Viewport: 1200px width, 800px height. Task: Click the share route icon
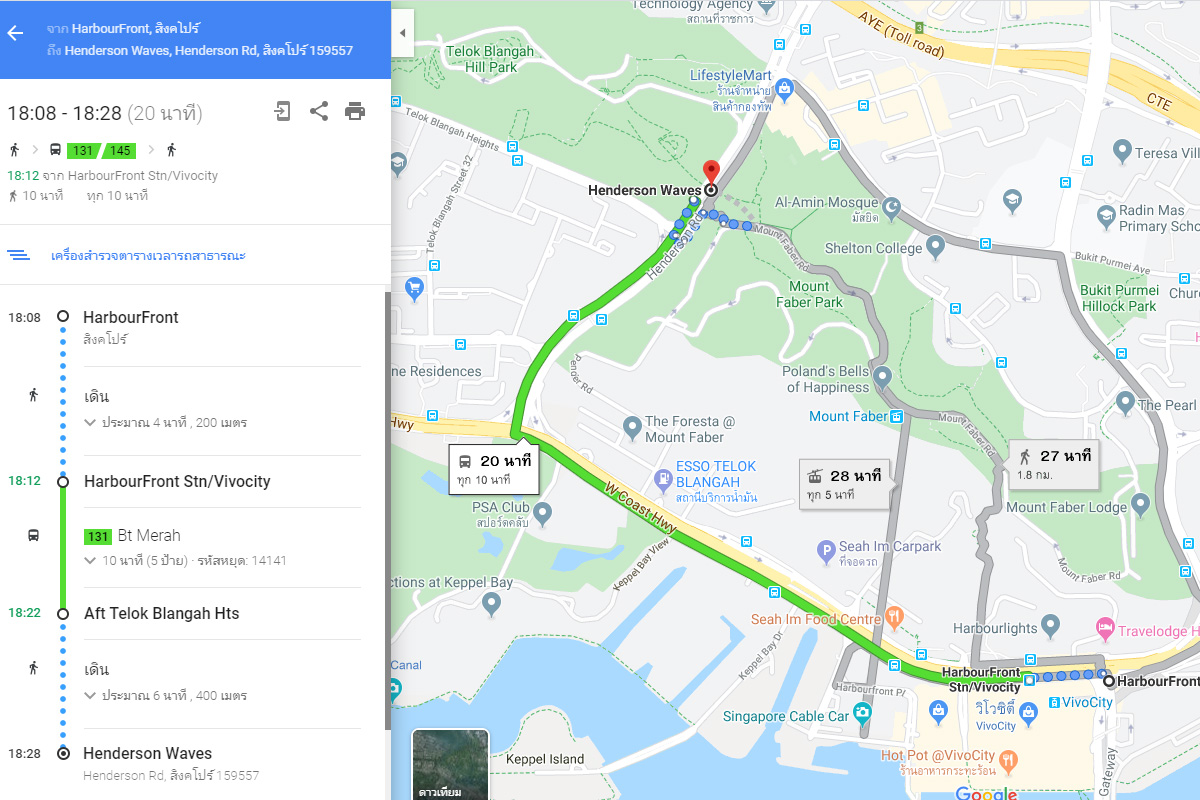(x=319, y=111)
